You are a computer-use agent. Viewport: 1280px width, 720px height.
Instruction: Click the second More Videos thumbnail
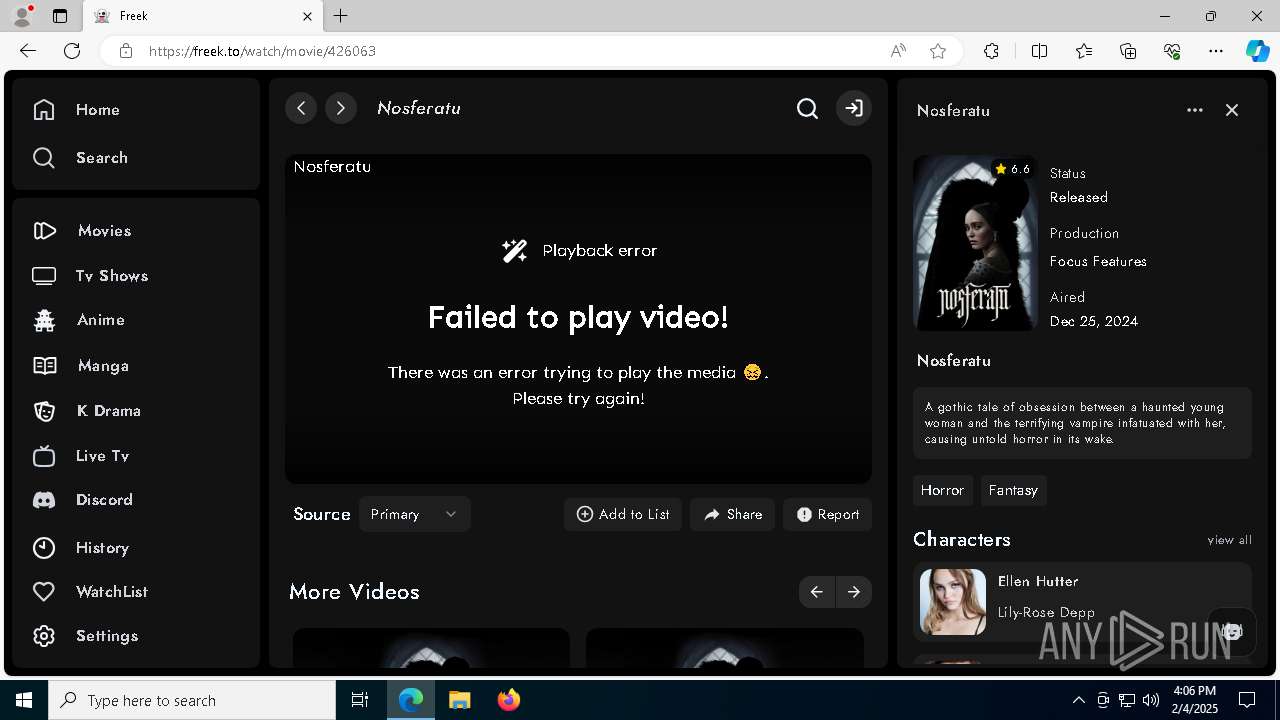pos(725,648)
